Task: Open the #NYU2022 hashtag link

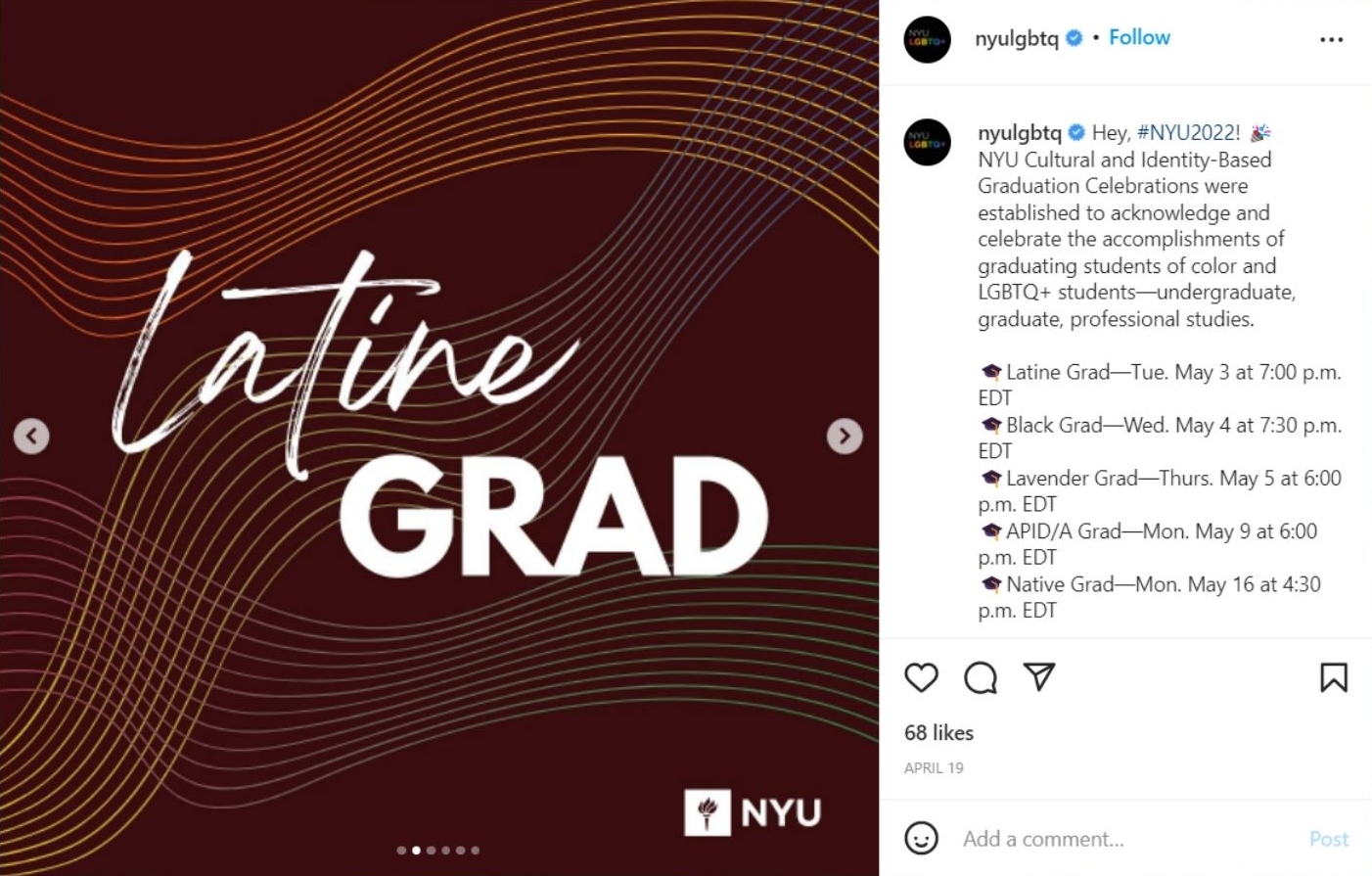Action: (1188, 132)
